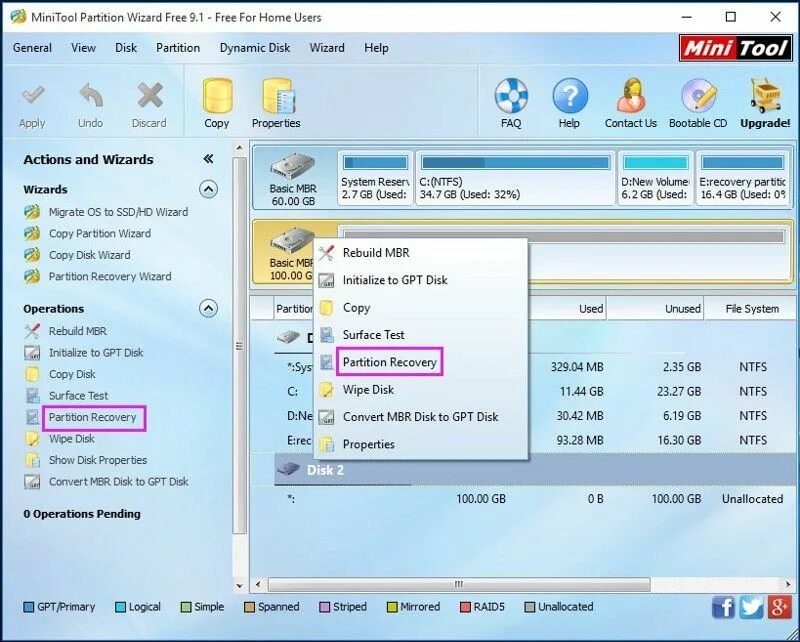Click the MiniTool logo
This screenshot has height=642, width=800.
pos(735,48)
